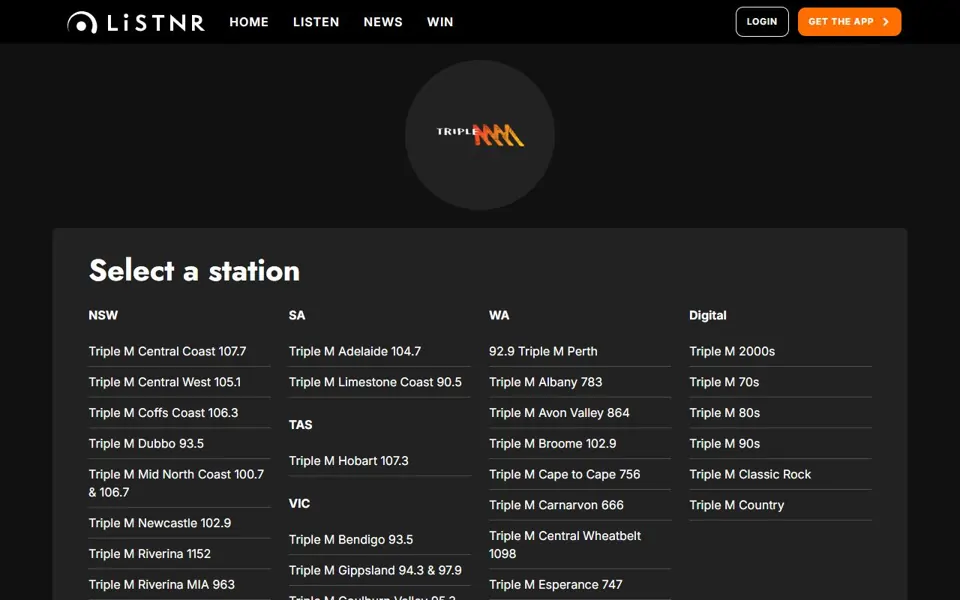Open Triple M Gippsland 94.3 & 97.9
The image size is (960, 600).
coord(375,570)
